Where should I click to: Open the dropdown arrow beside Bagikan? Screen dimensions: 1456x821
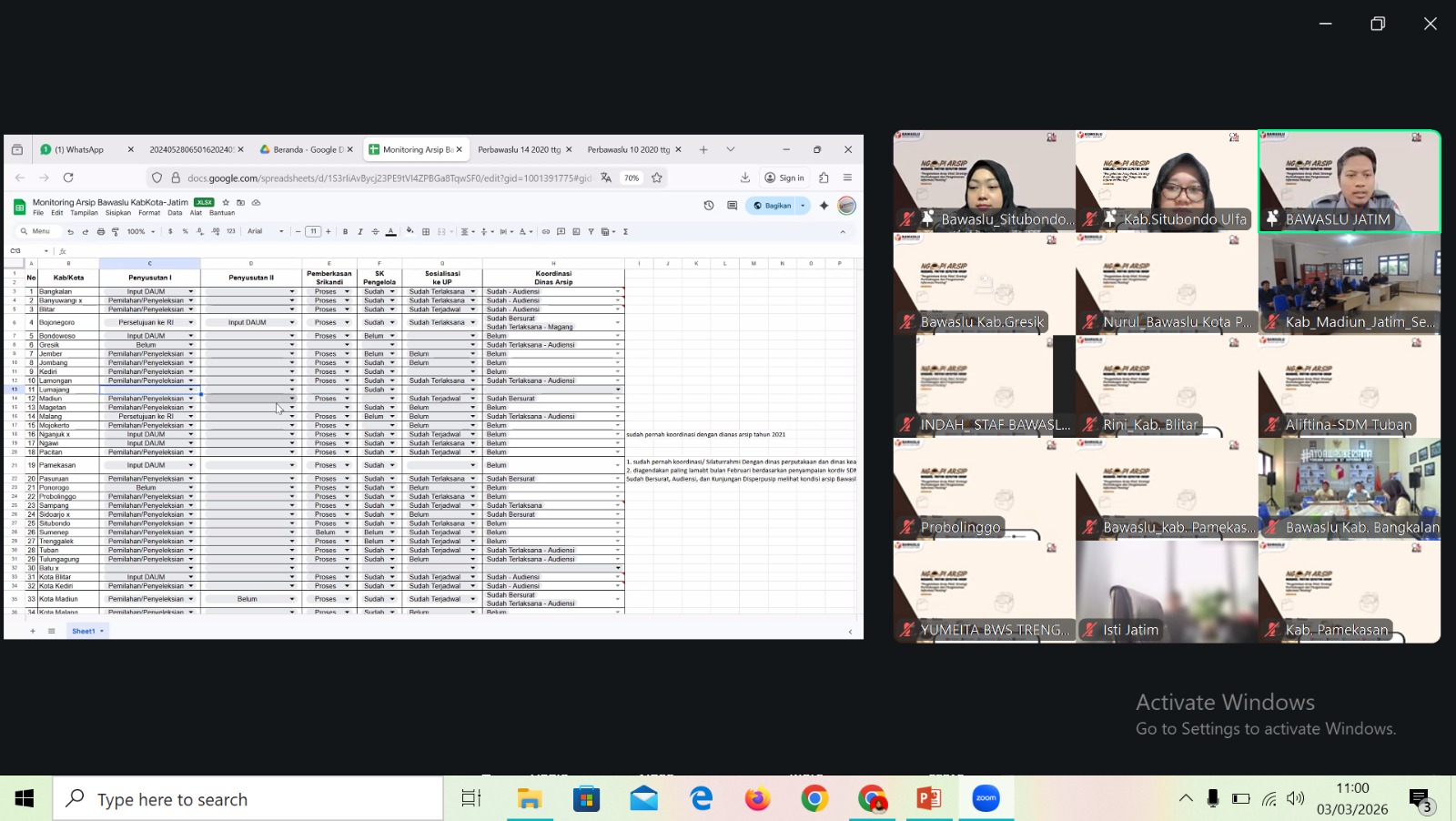click(803, 206)
